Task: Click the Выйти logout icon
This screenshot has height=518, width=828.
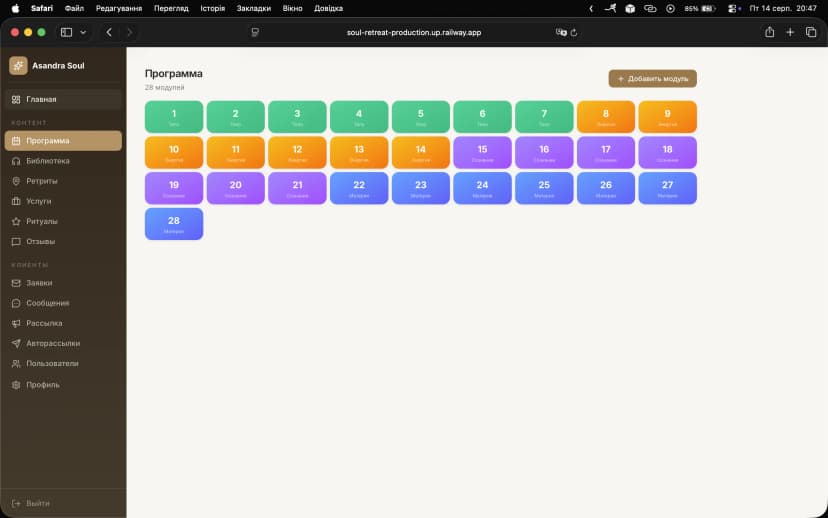Action: tap(16, 503)
